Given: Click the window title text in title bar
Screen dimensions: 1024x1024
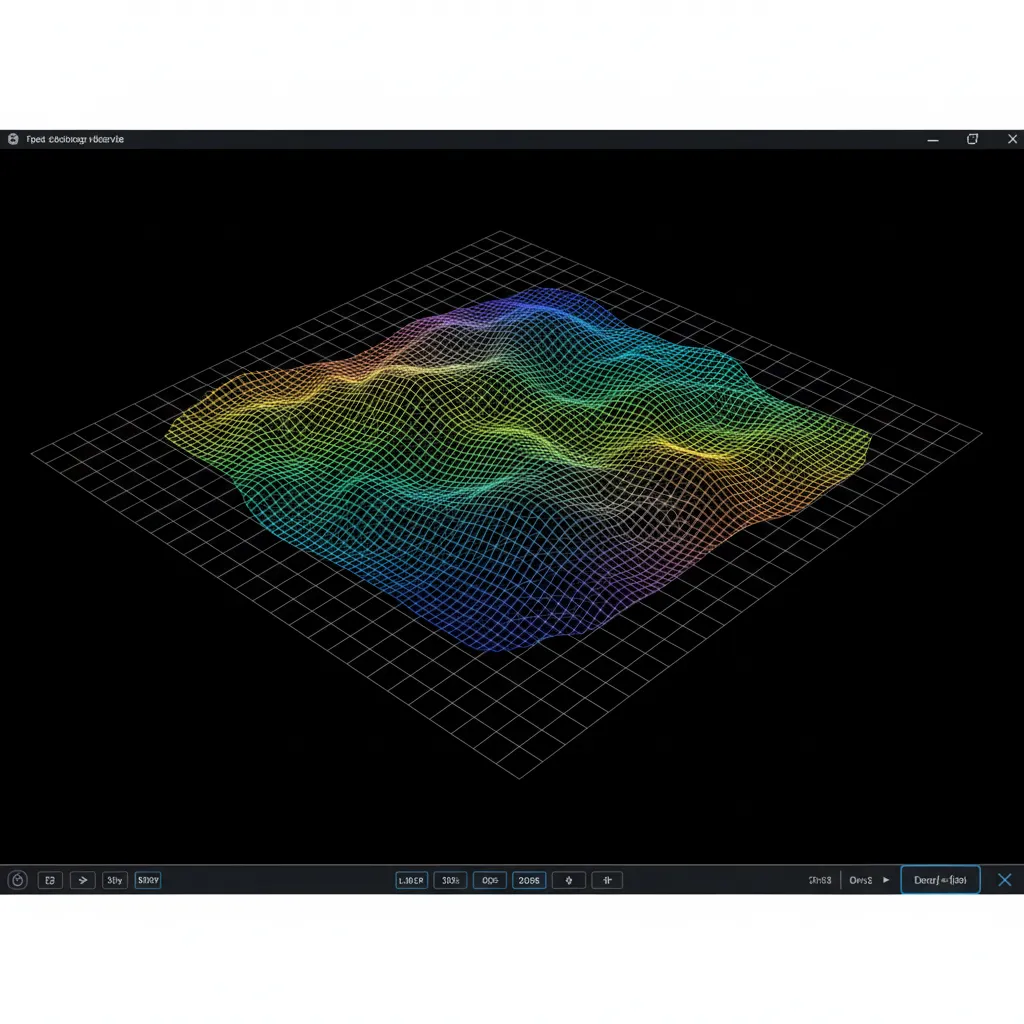Looking at the screenshot, I should tap(75, 139).
